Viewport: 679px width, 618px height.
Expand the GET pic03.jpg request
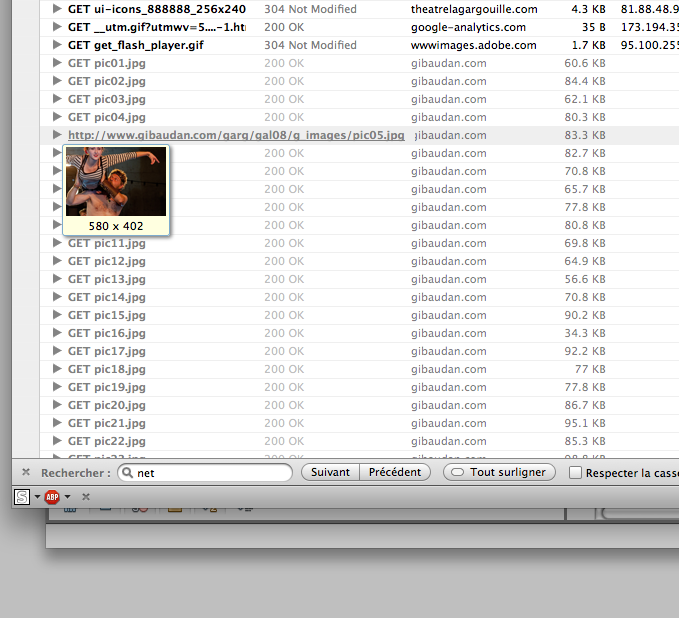57,99
